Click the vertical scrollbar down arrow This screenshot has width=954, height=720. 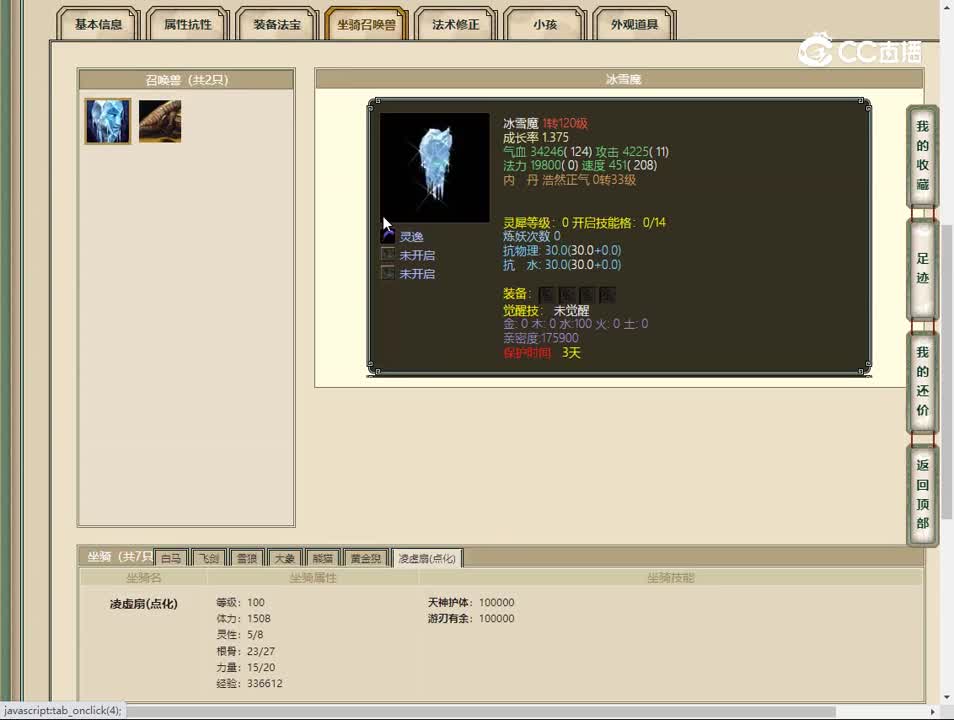[947, 697]
